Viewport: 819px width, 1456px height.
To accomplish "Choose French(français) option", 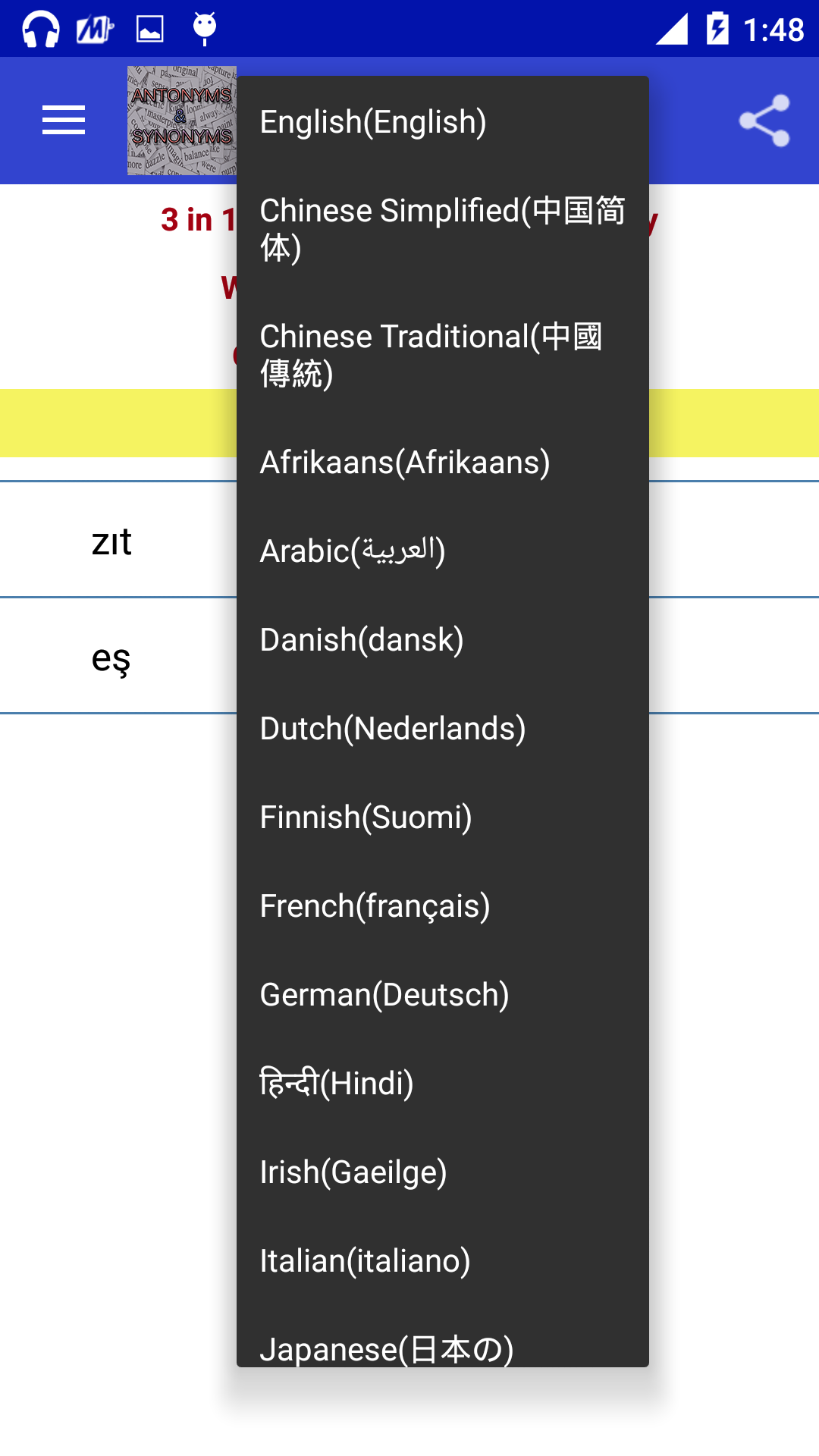I will [x=443, y=905].
